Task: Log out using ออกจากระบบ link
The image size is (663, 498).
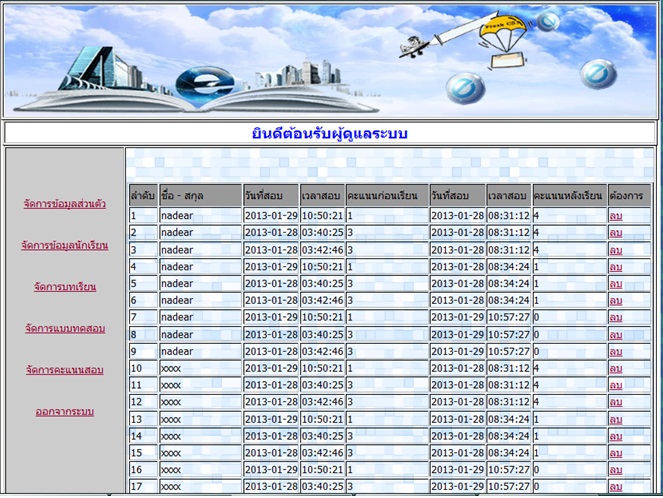Action: point(65,411)
